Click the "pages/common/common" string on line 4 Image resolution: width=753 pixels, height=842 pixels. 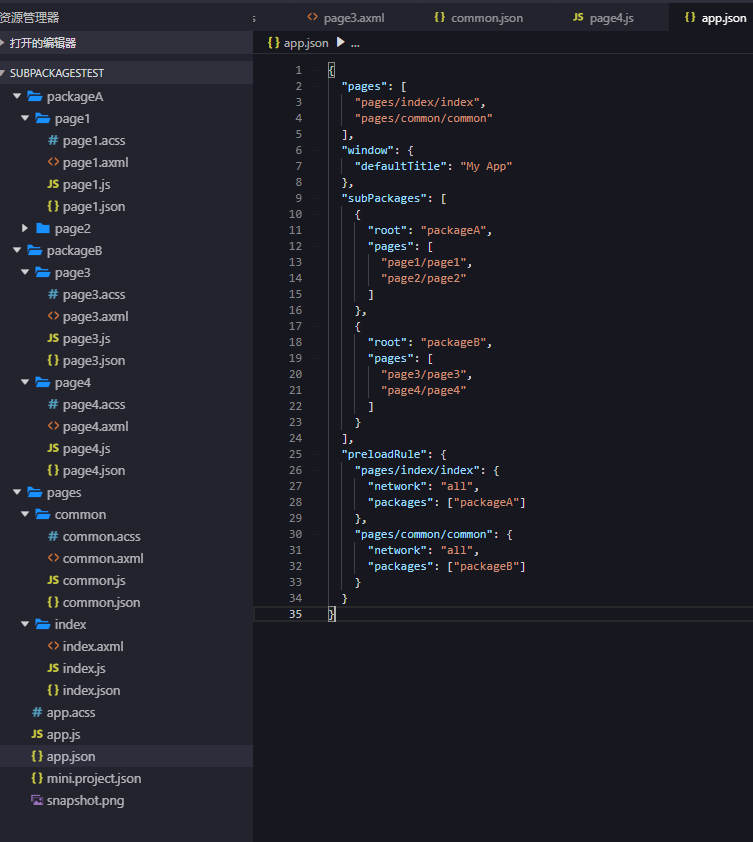tap(423, 118)
